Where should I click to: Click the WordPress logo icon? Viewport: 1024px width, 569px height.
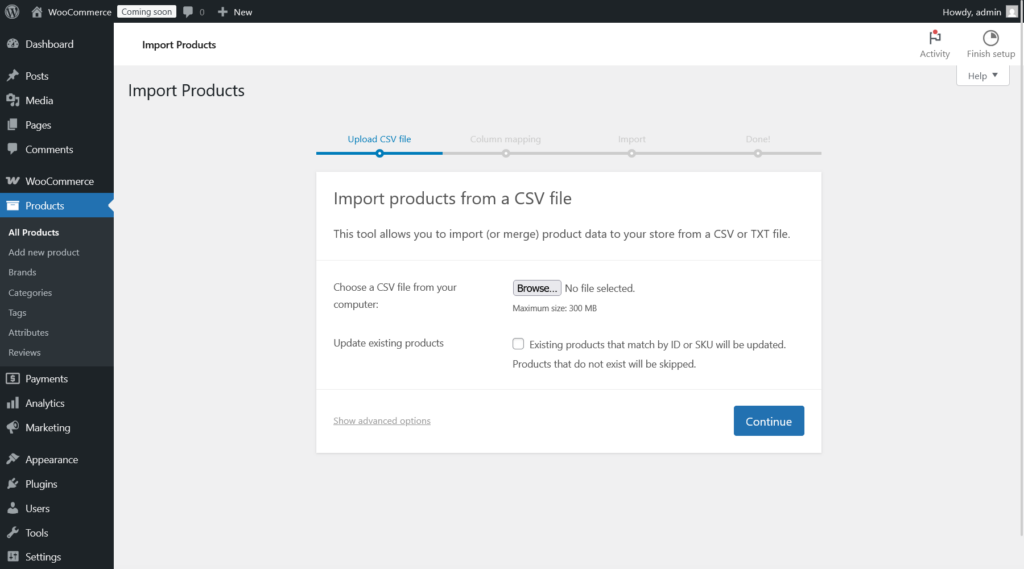pyautogui.click(x=12, y=12)
